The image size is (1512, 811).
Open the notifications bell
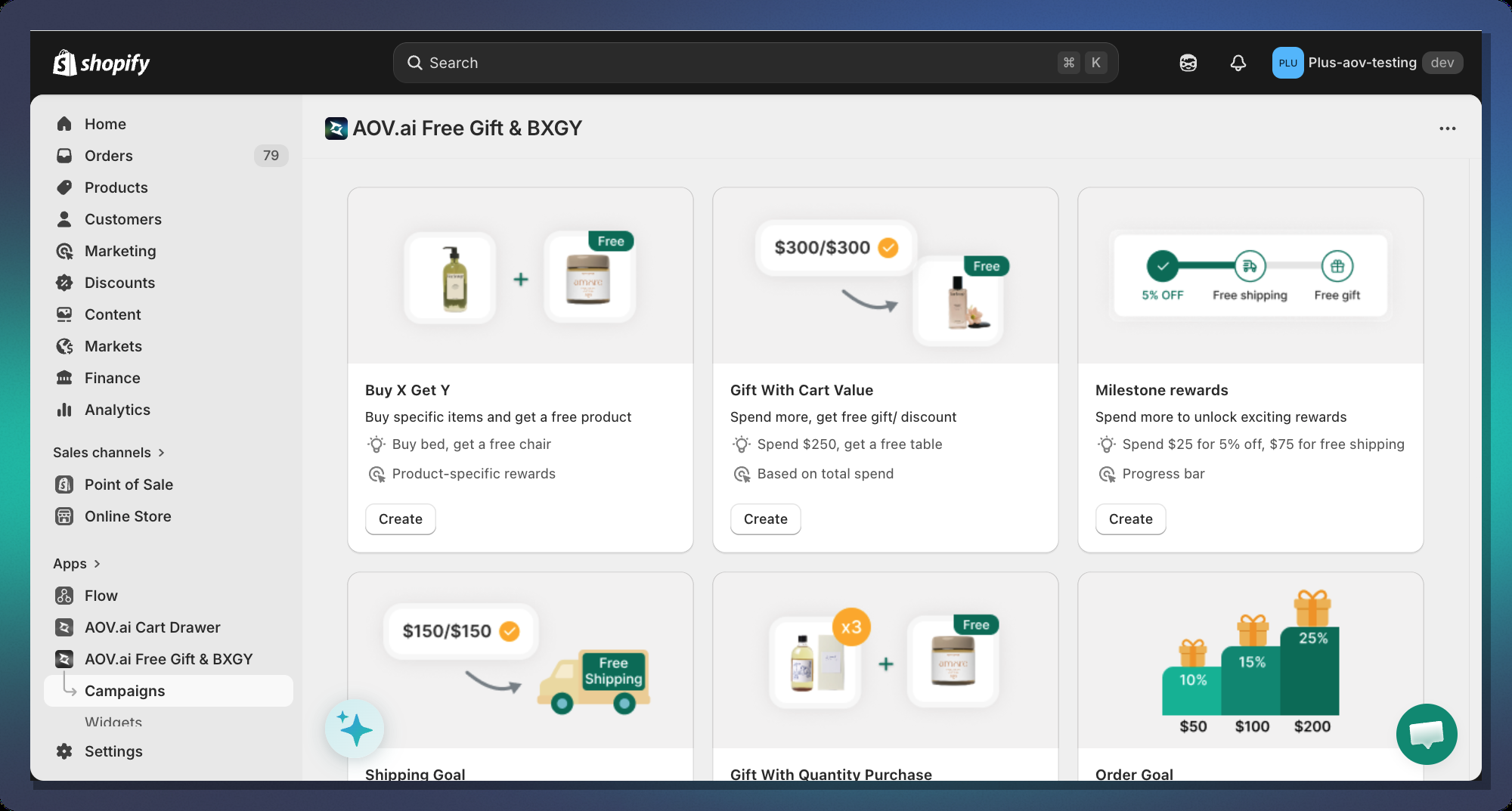pos(1238,63)
